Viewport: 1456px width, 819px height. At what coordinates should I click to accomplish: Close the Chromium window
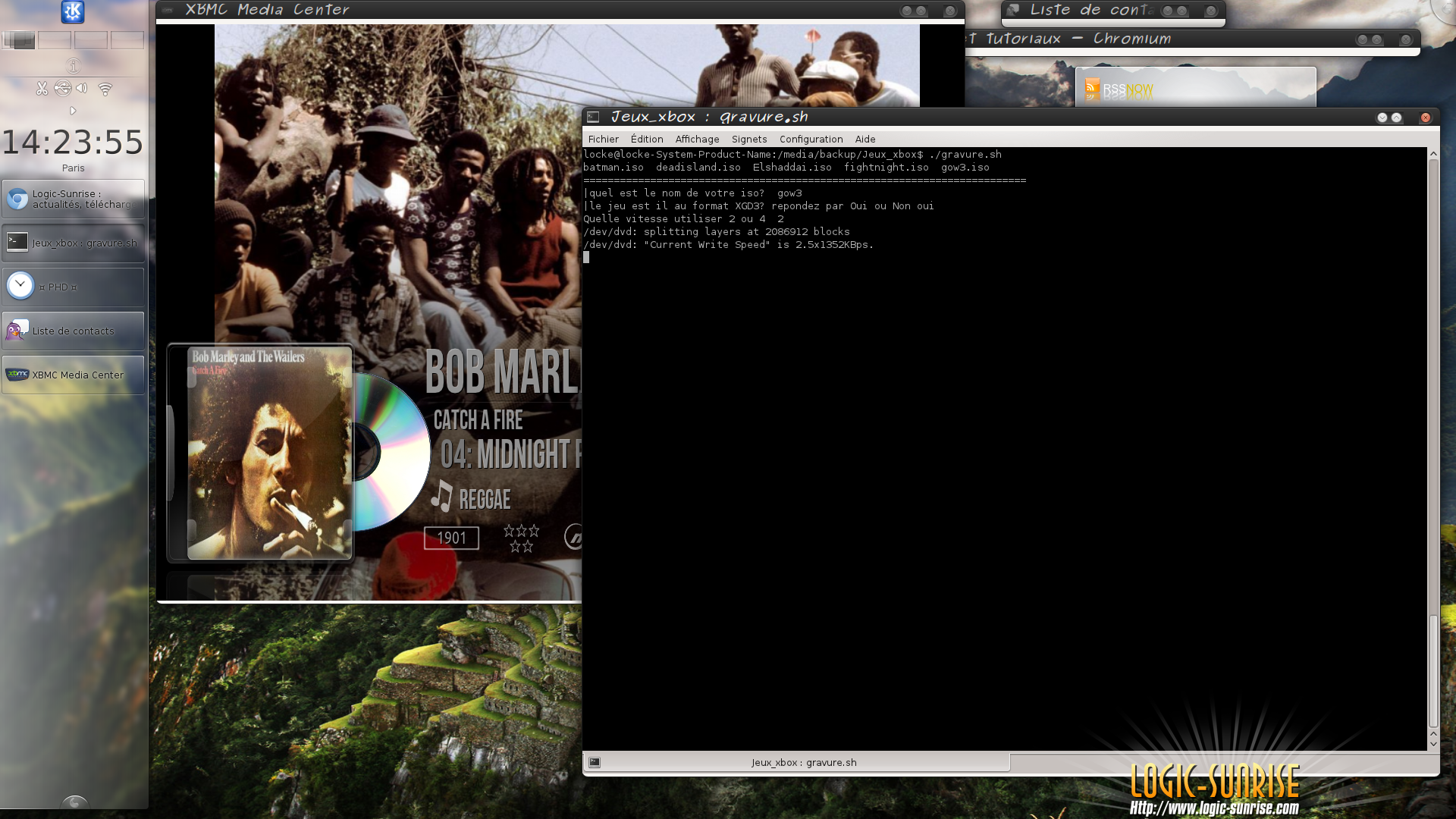tap(1405, 39)
